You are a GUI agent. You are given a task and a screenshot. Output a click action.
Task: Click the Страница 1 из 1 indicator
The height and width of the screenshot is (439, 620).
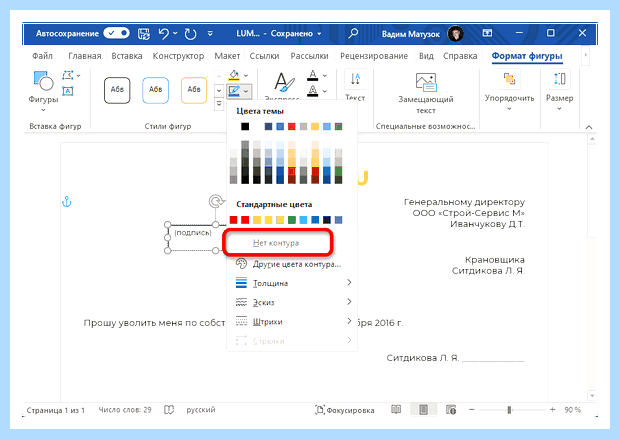(x=56, y=410)
